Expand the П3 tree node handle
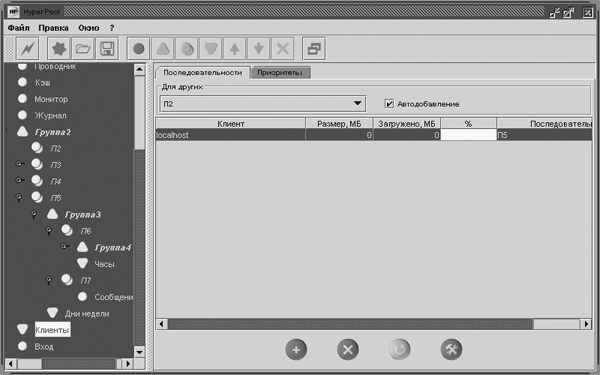 [20, 164]
